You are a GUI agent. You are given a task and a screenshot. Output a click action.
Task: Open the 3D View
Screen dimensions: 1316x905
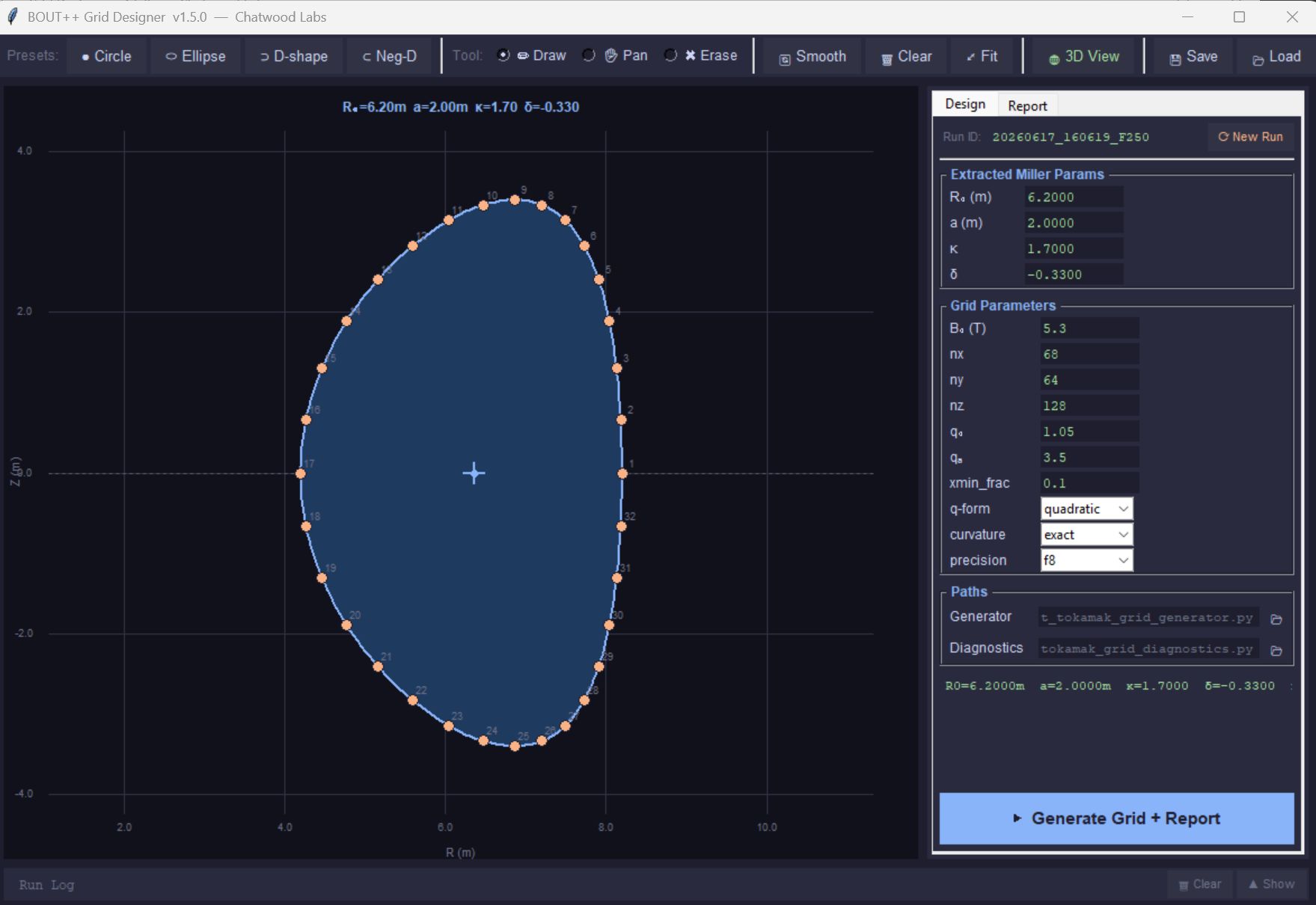[1083, 57]
